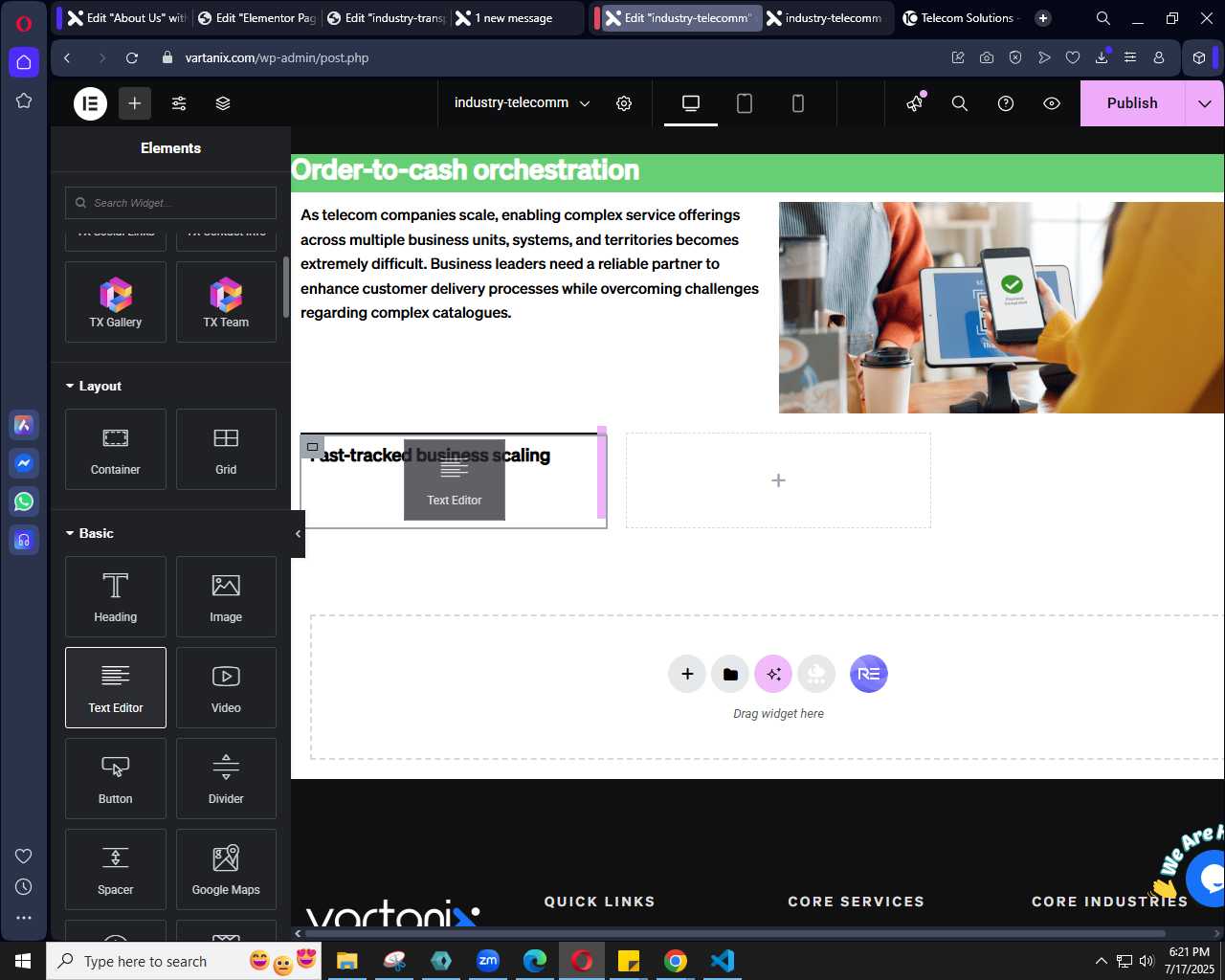Select the TX Gallery widget
This screenshot has height=980, width=1225.
116,302
